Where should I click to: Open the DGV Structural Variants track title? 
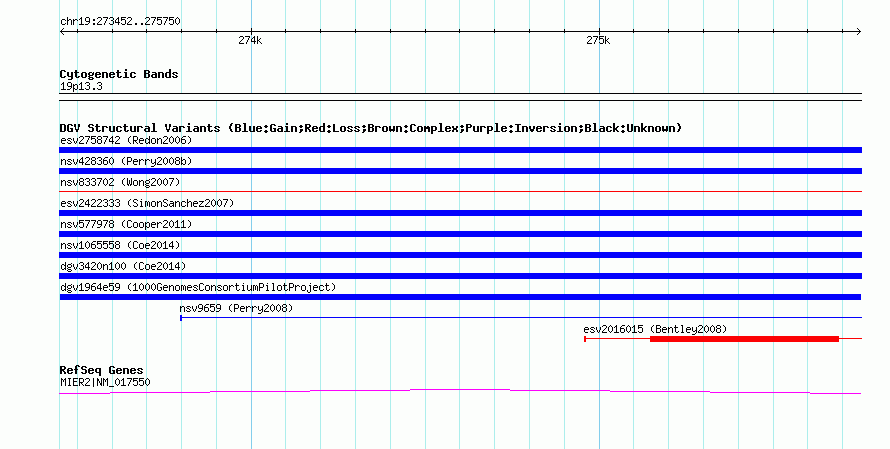coord(371,128)
